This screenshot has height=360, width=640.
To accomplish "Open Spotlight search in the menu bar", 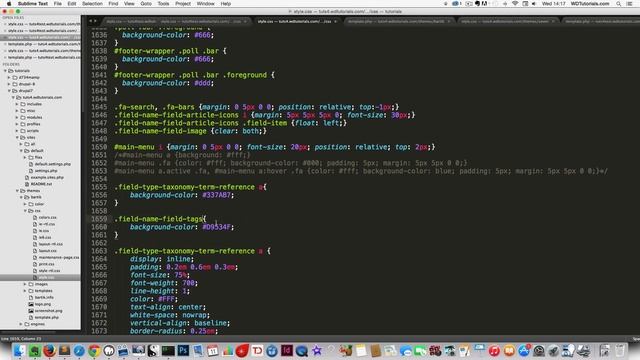I will point(619,4).
